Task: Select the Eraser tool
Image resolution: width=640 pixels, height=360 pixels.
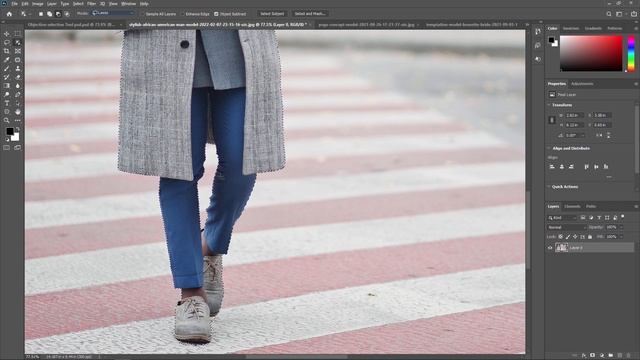Action: point(18,77)
